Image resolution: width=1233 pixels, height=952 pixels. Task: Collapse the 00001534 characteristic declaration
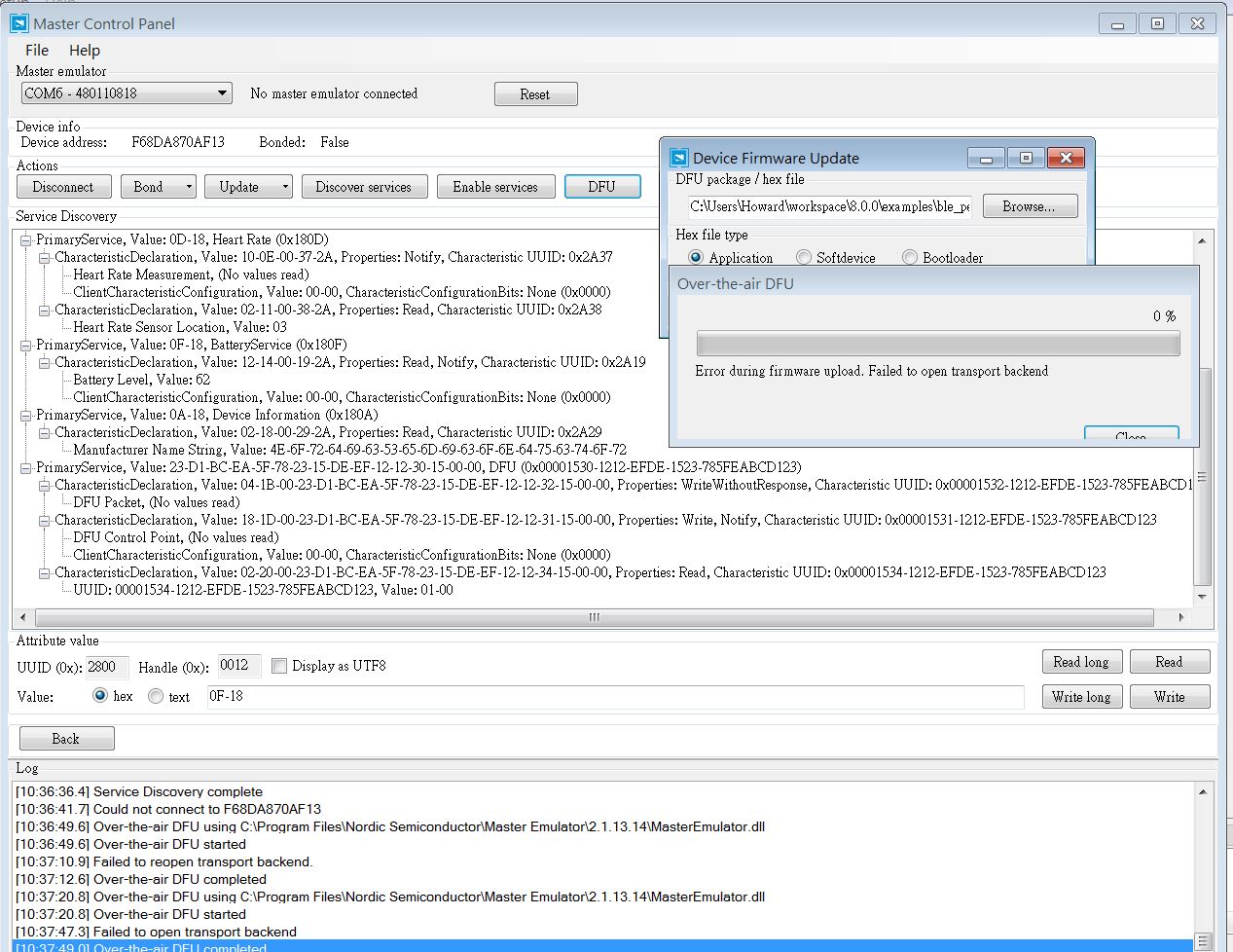click(x=45, y=572)
